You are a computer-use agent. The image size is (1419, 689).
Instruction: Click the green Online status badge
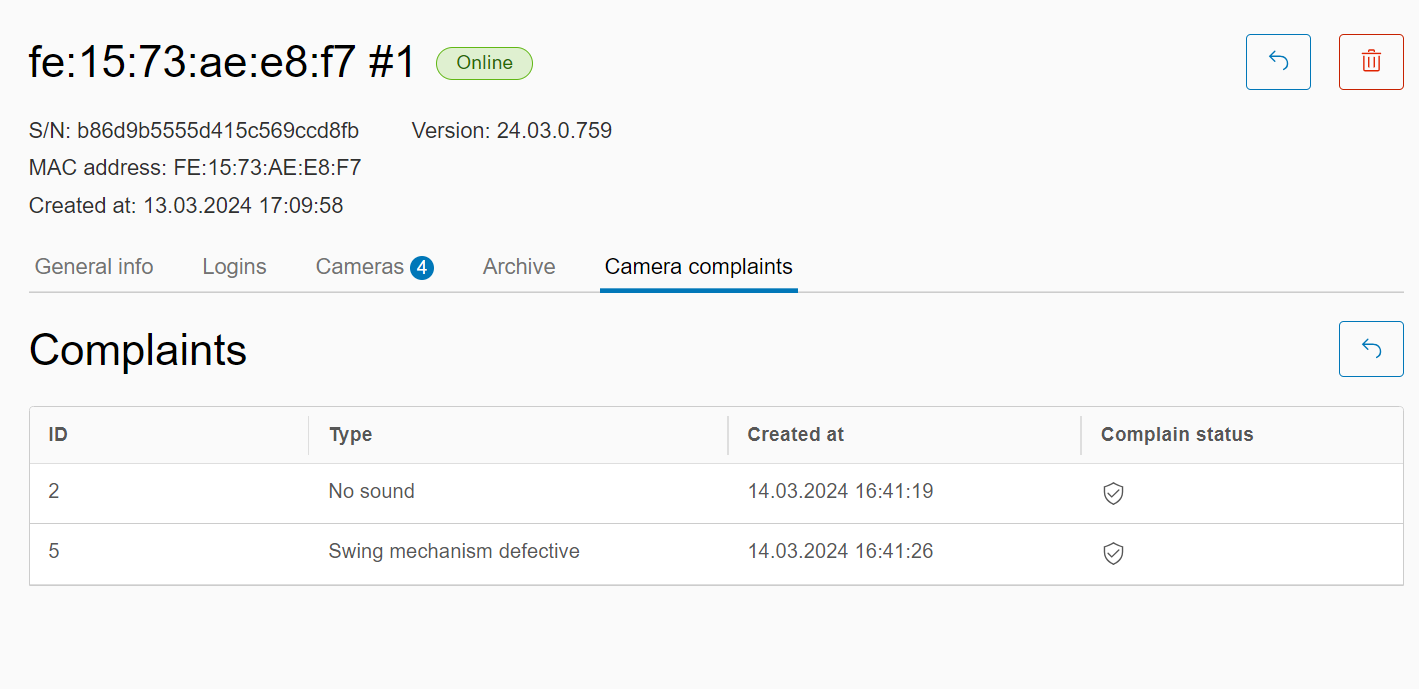coord(484,63)
